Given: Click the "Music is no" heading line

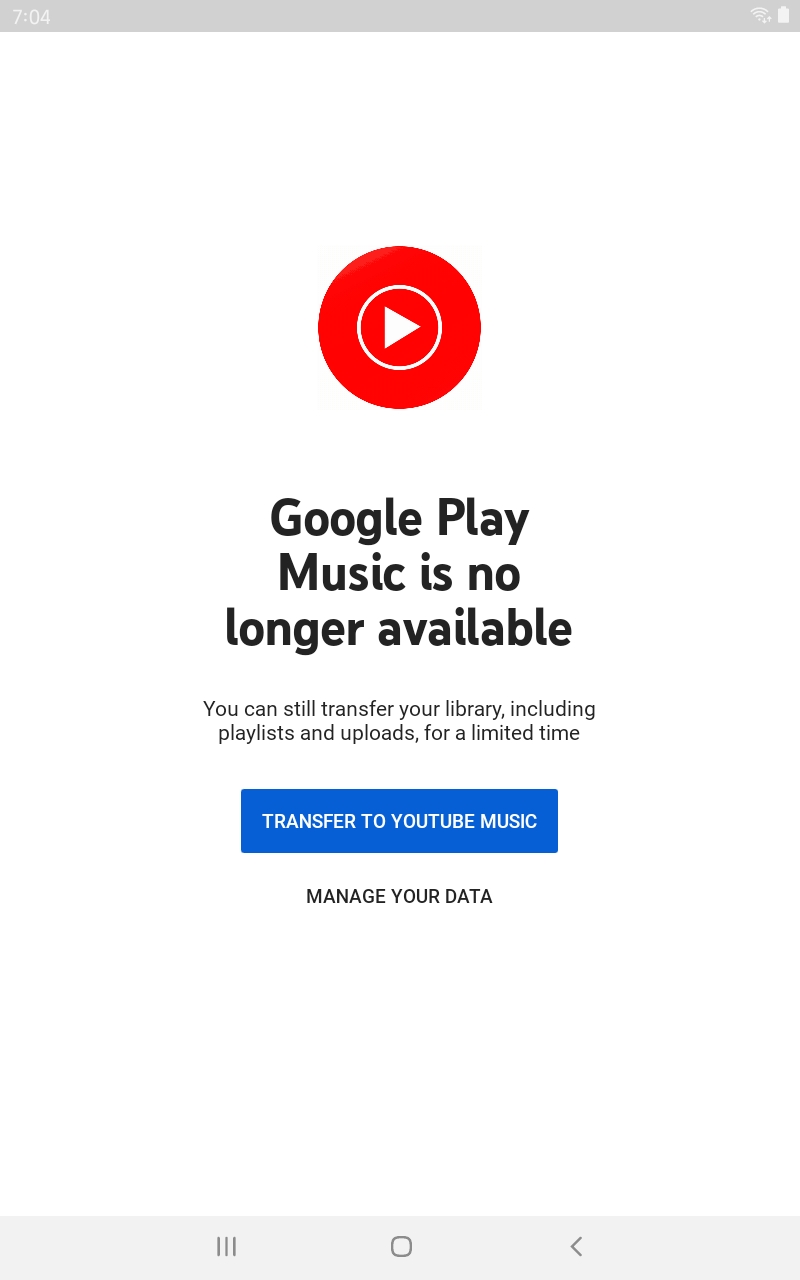Looking at the screenshot, I should [x=399, y=574].
